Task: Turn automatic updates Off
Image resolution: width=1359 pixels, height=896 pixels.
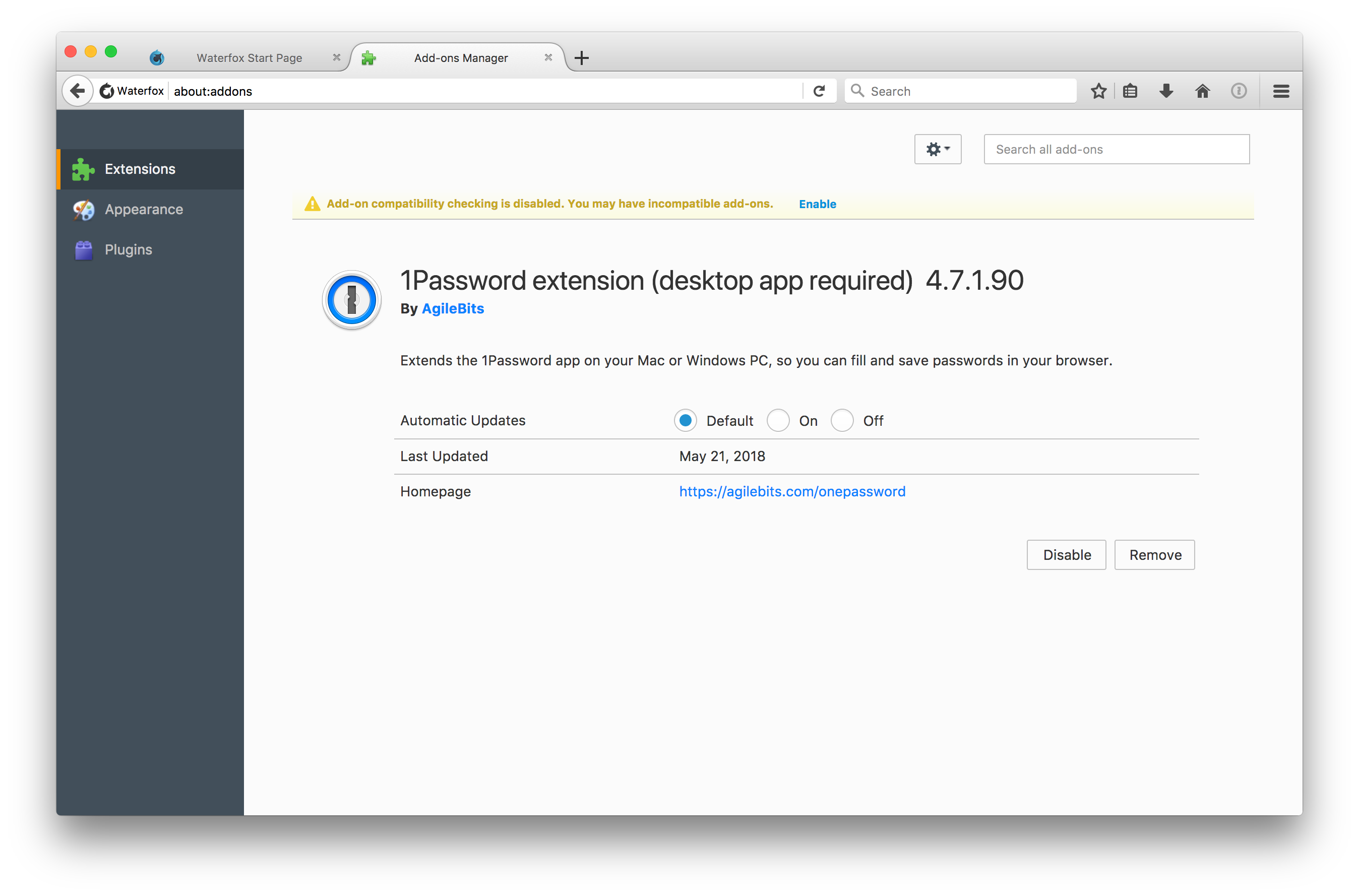Action: (842, 420)
